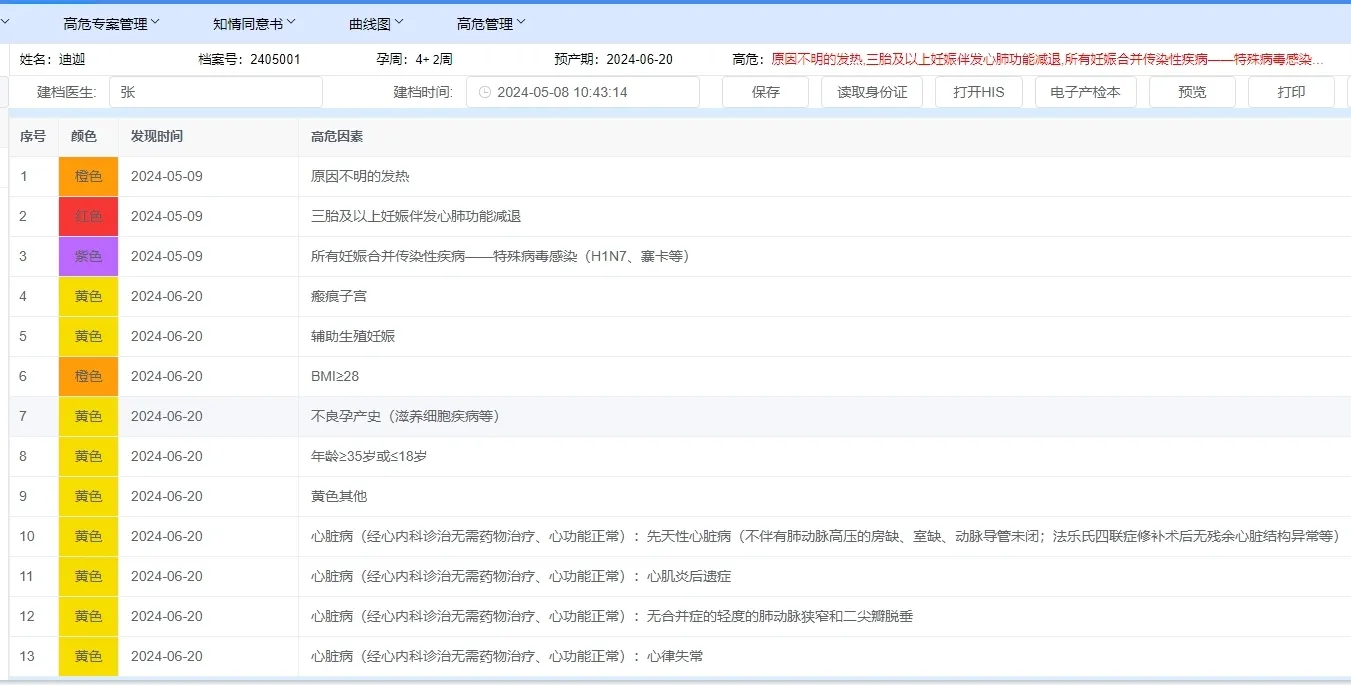
Task: Select the 紫色 swatch in row 3
Action: (x=89, y=256)
